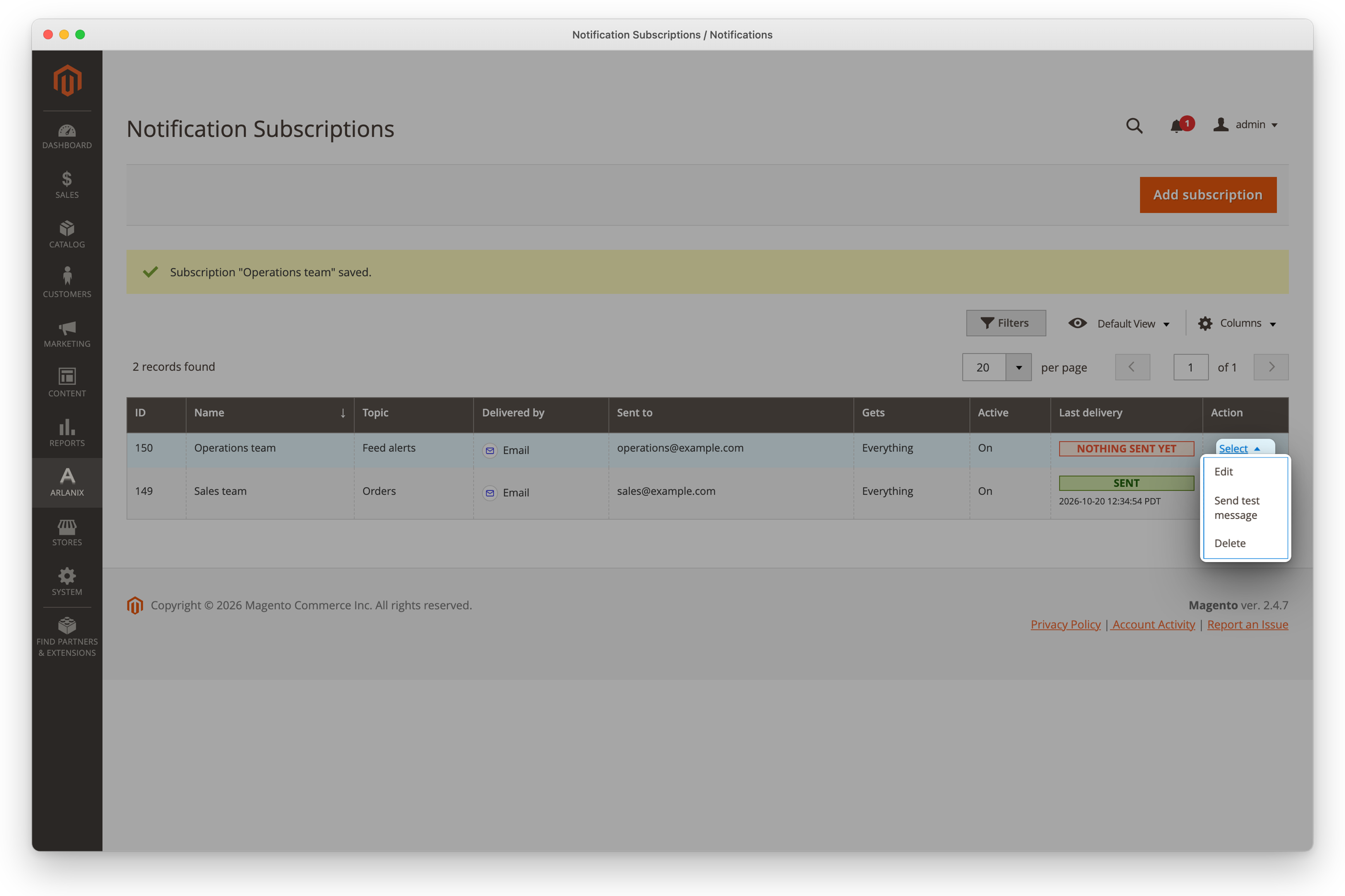Open the Sales sidebar menu
The width and height of the screenshot is (1345, 896).
(67, 185)
